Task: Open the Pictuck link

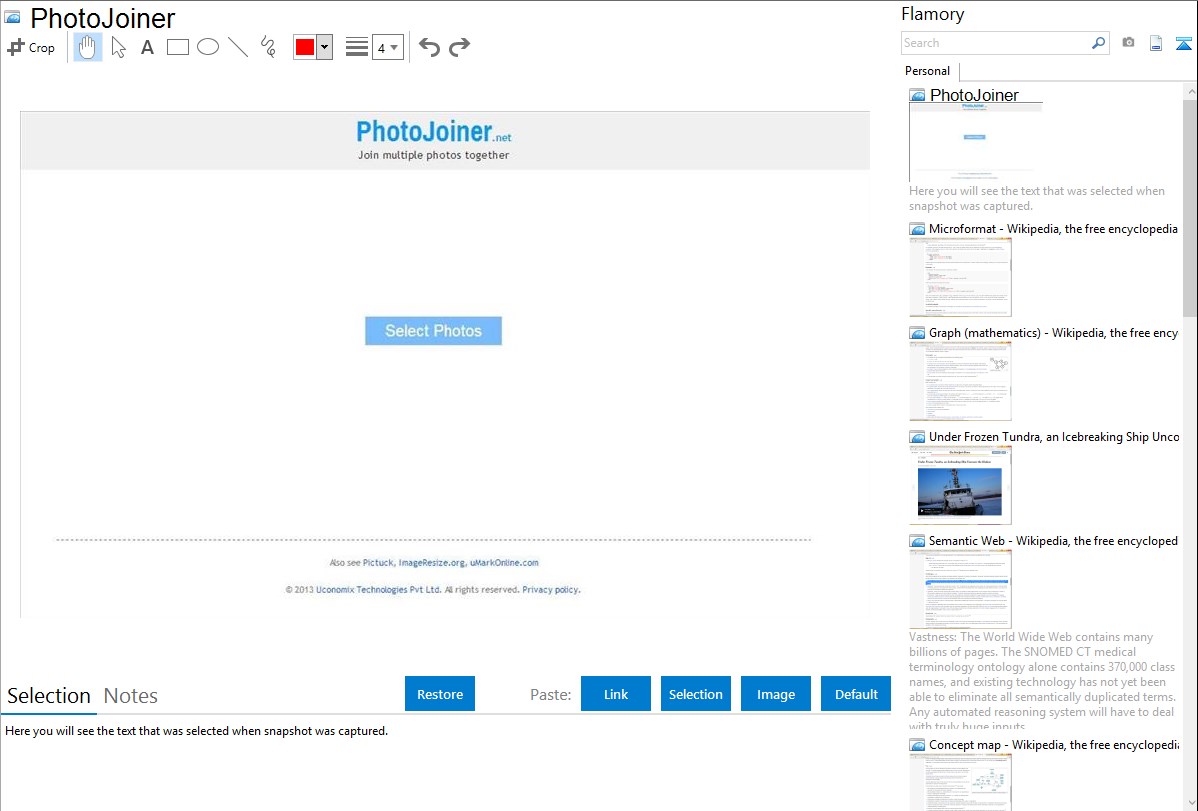Action: 378,563
